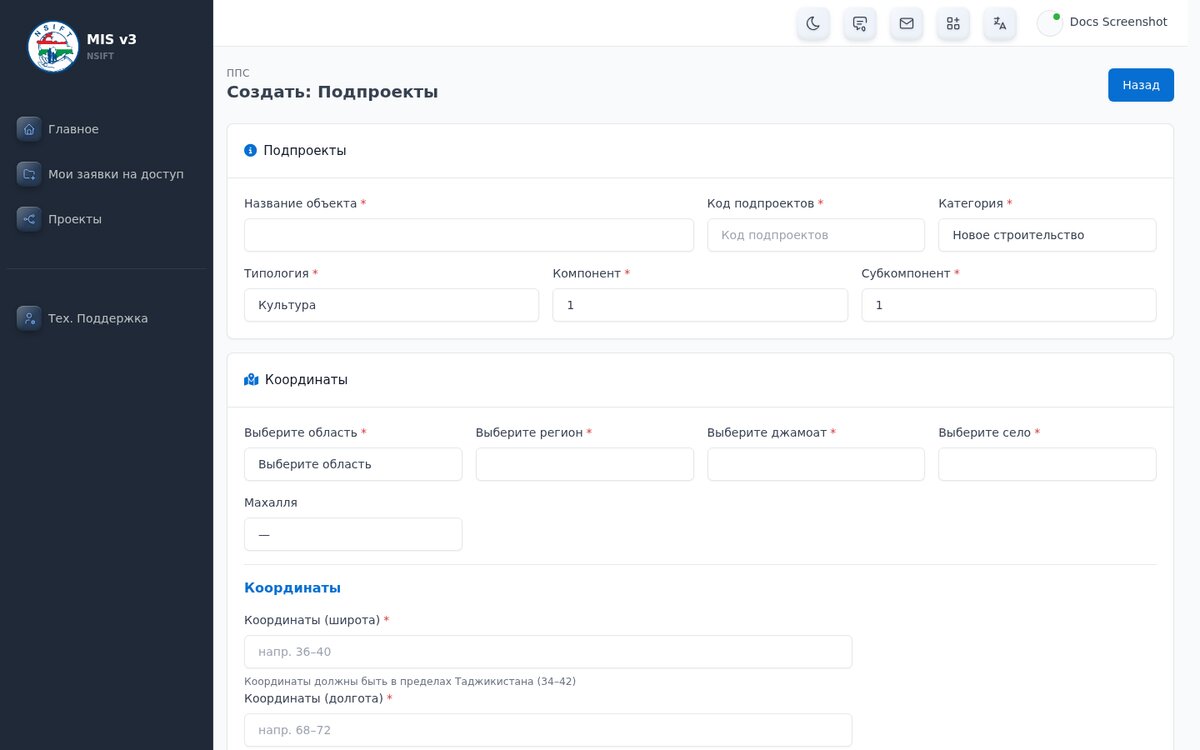Click the ППС breadcrumb text
The image size is (1200, 750).
pyautogui.click(x=238, y=73)
